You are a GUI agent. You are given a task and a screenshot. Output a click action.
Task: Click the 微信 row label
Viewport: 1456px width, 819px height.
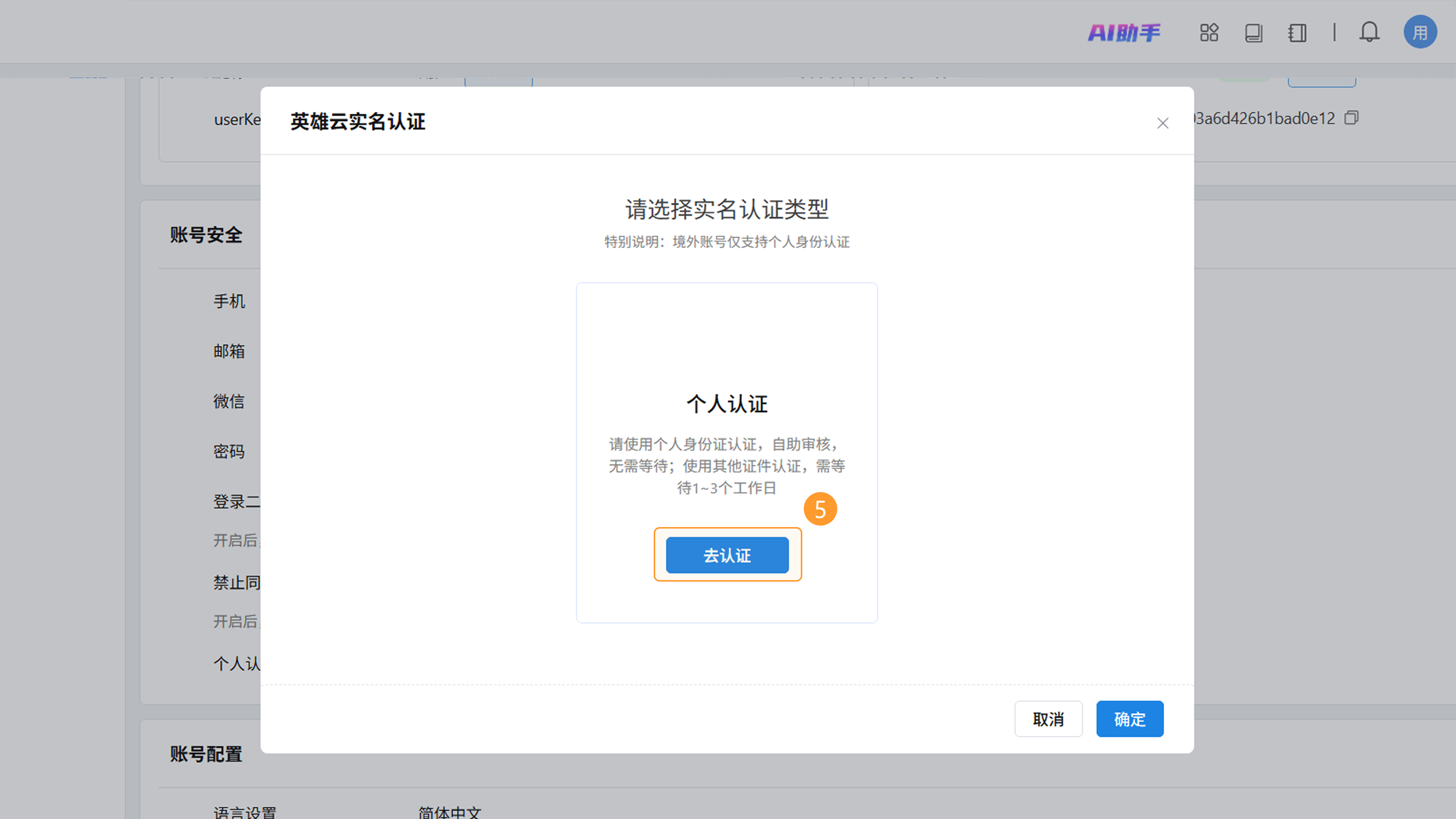pos(229,401)
